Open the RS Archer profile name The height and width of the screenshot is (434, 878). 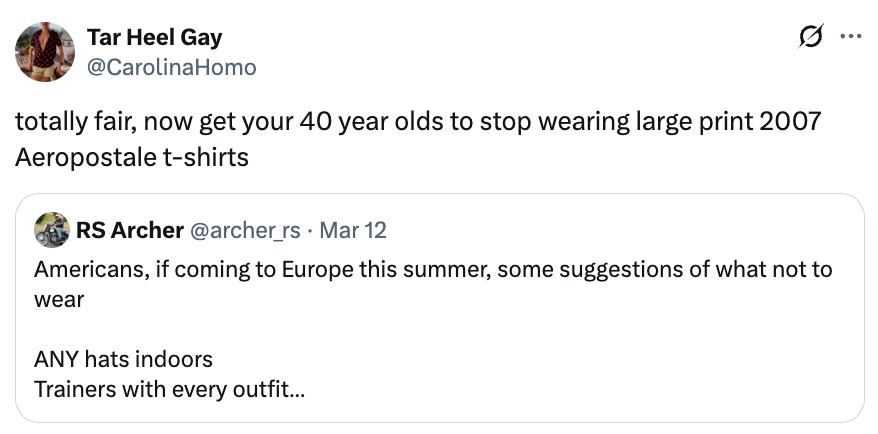pos(129,230)
